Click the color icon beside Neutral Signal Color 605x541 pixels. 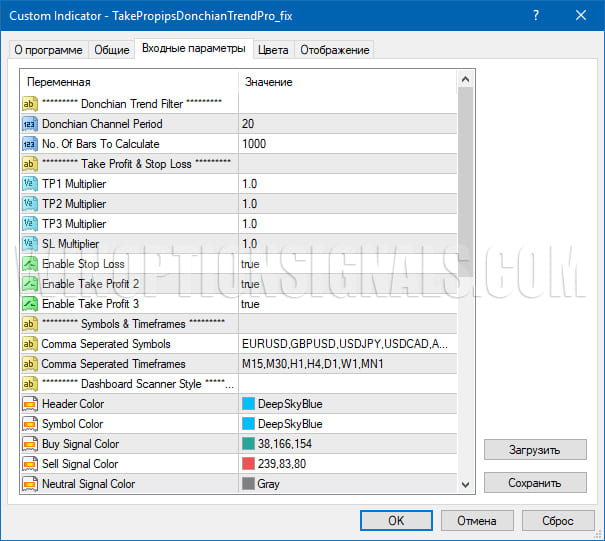[x=29, y=484]
